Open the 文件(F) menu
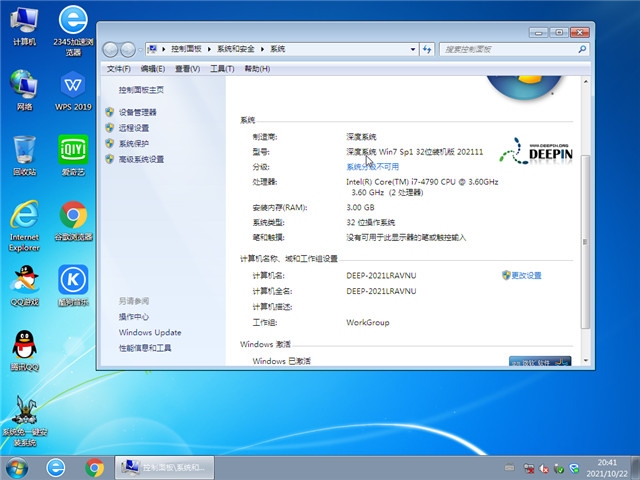Screen dimensions: 640x480 (x=118, y=69)
